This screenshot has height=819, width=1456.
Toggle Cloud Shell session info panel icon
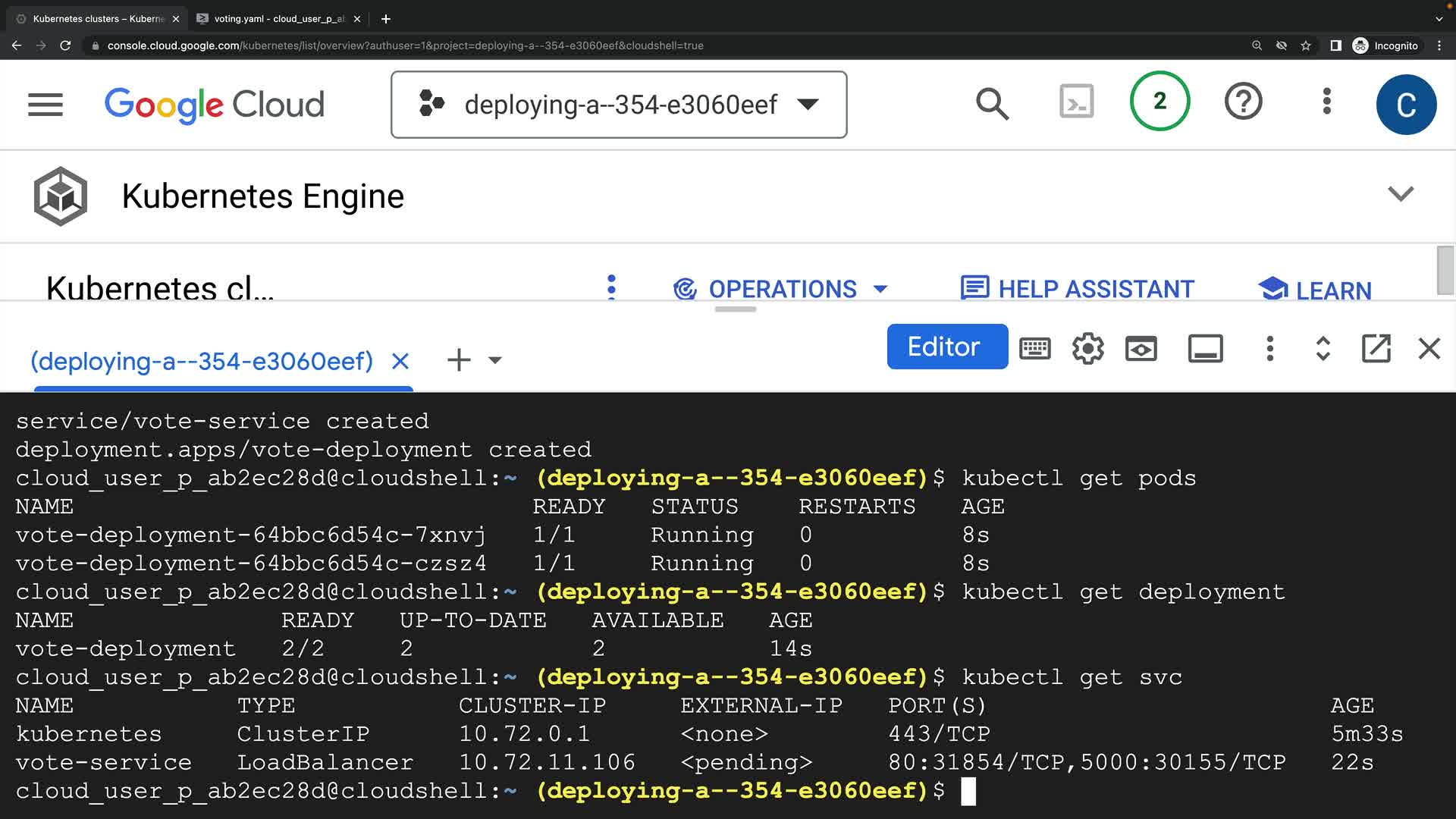(x=1205, y=348)
